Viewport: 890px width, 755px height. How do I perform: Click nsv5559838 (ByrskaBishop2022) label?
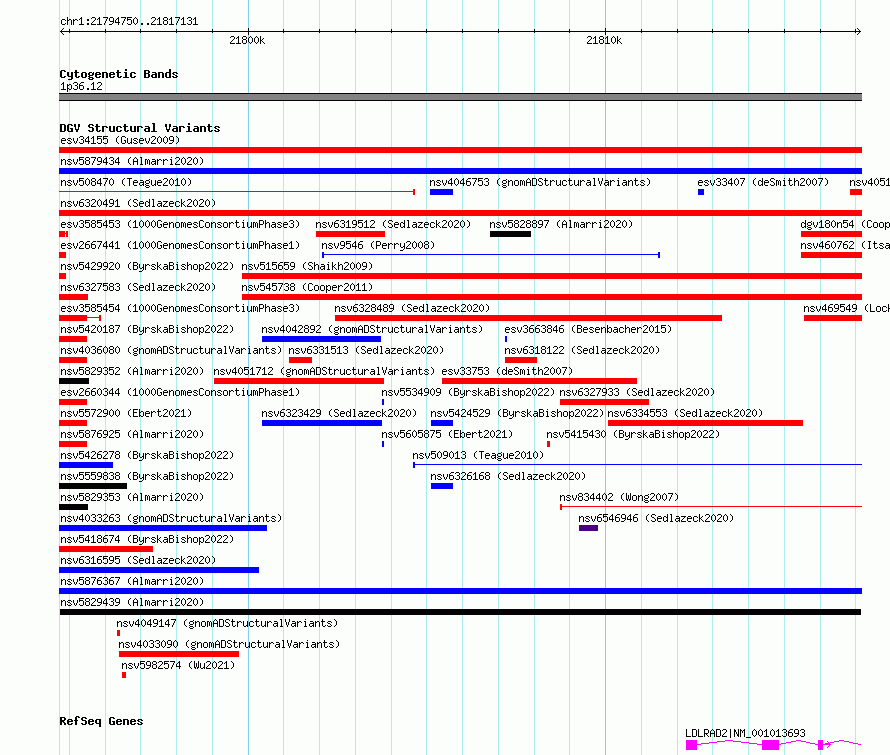147,476
